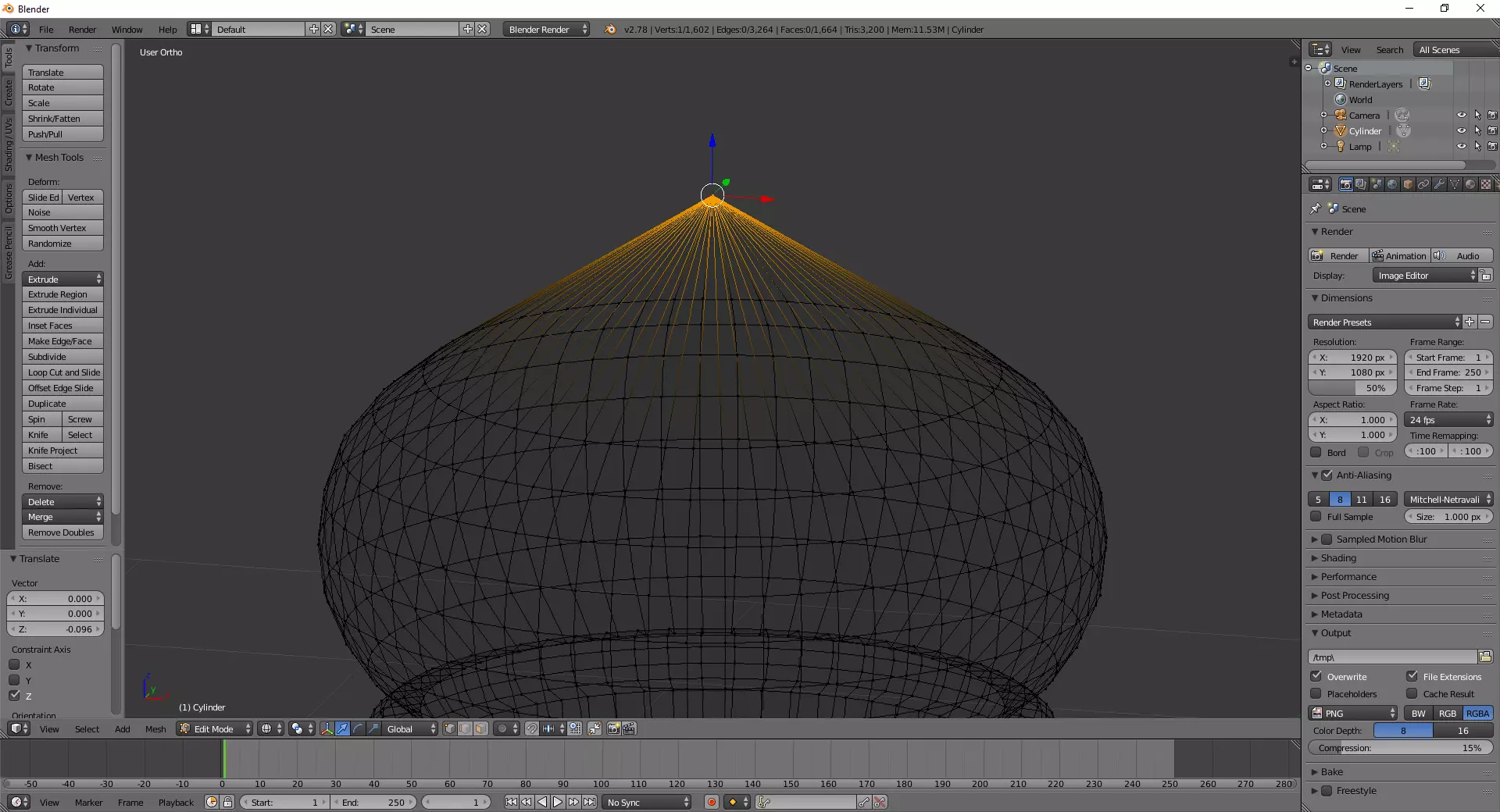Screen dimensions: 1500x812
Task: Click the Compression slider
Action: click(x=1400, y=748)
